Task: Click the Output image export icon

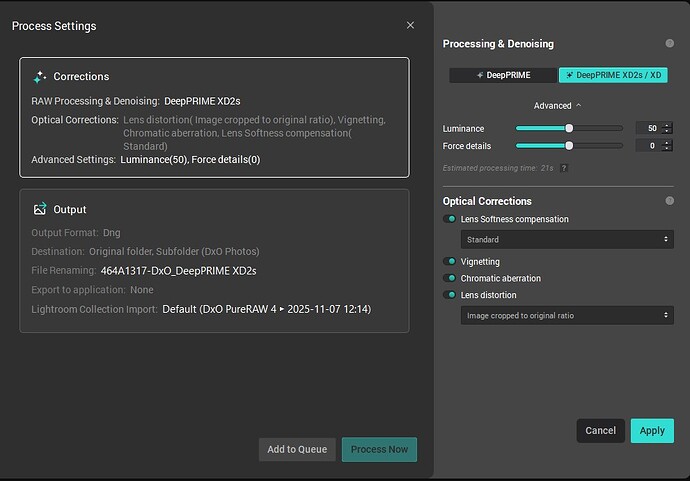Action: click(x=40, y=209)
